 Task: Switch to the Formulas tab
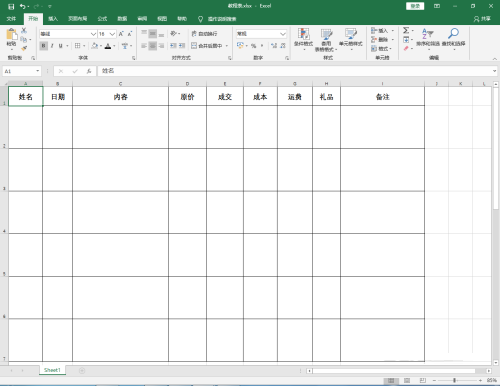click(102, 19)
